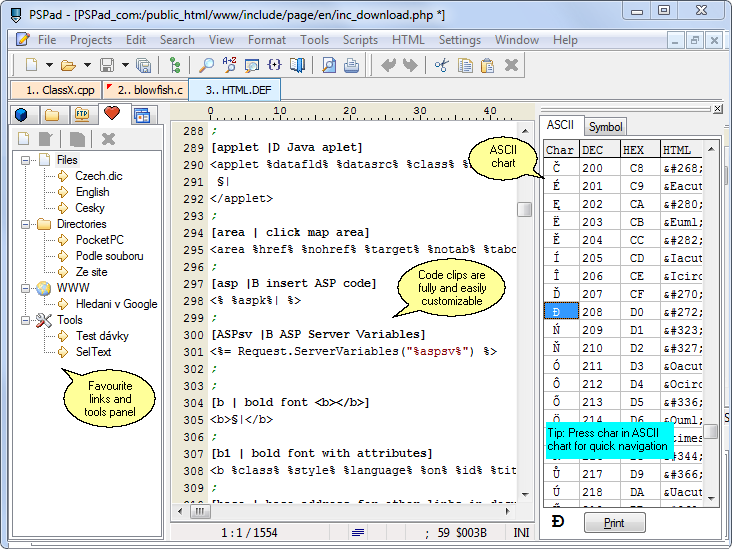Screen dimensions: 732x549
Task: Switch to the open windows panel tab
Action: 142,115
